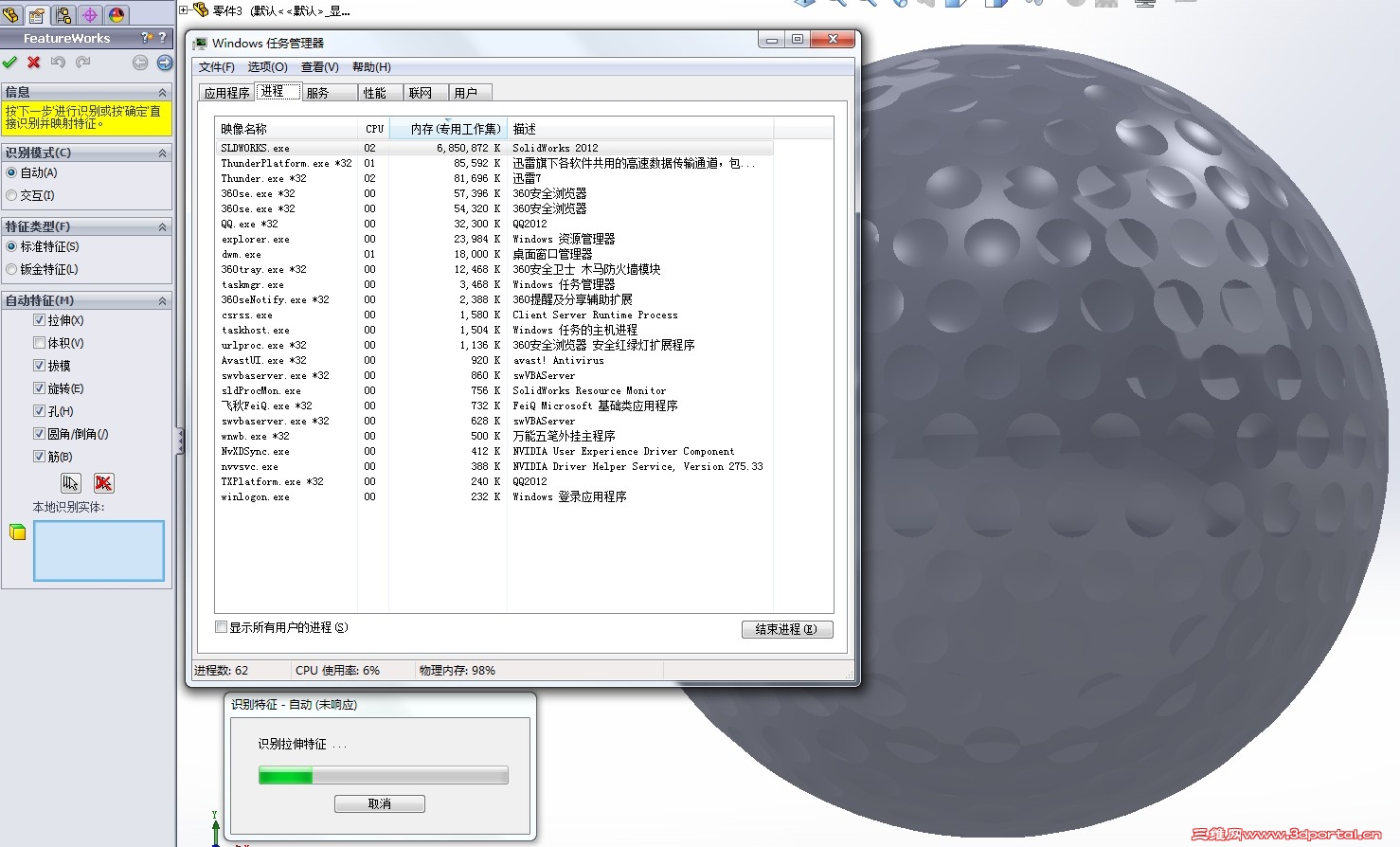Sort by the 描述 column header
1400x847 pixels.
coord(640,129)
